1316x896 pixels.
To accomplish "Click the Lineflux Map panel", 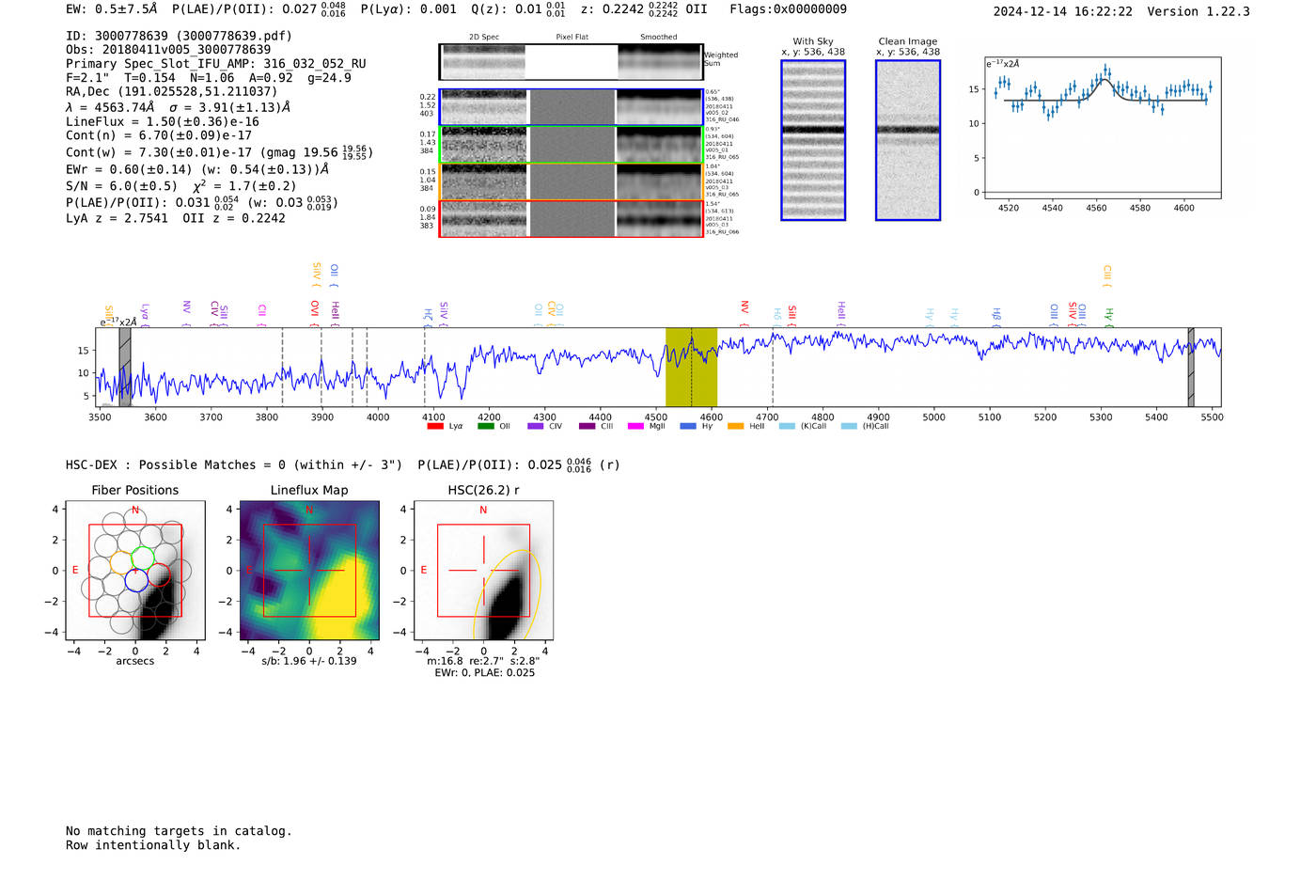I will point(309,571).
